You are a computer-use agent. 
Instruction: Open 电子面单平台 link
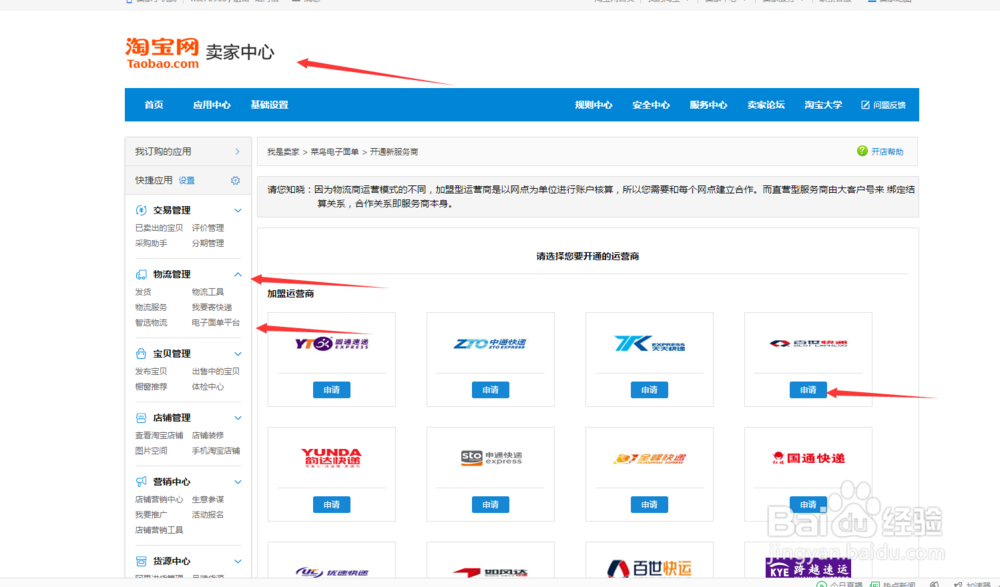(x=216, y=323)
